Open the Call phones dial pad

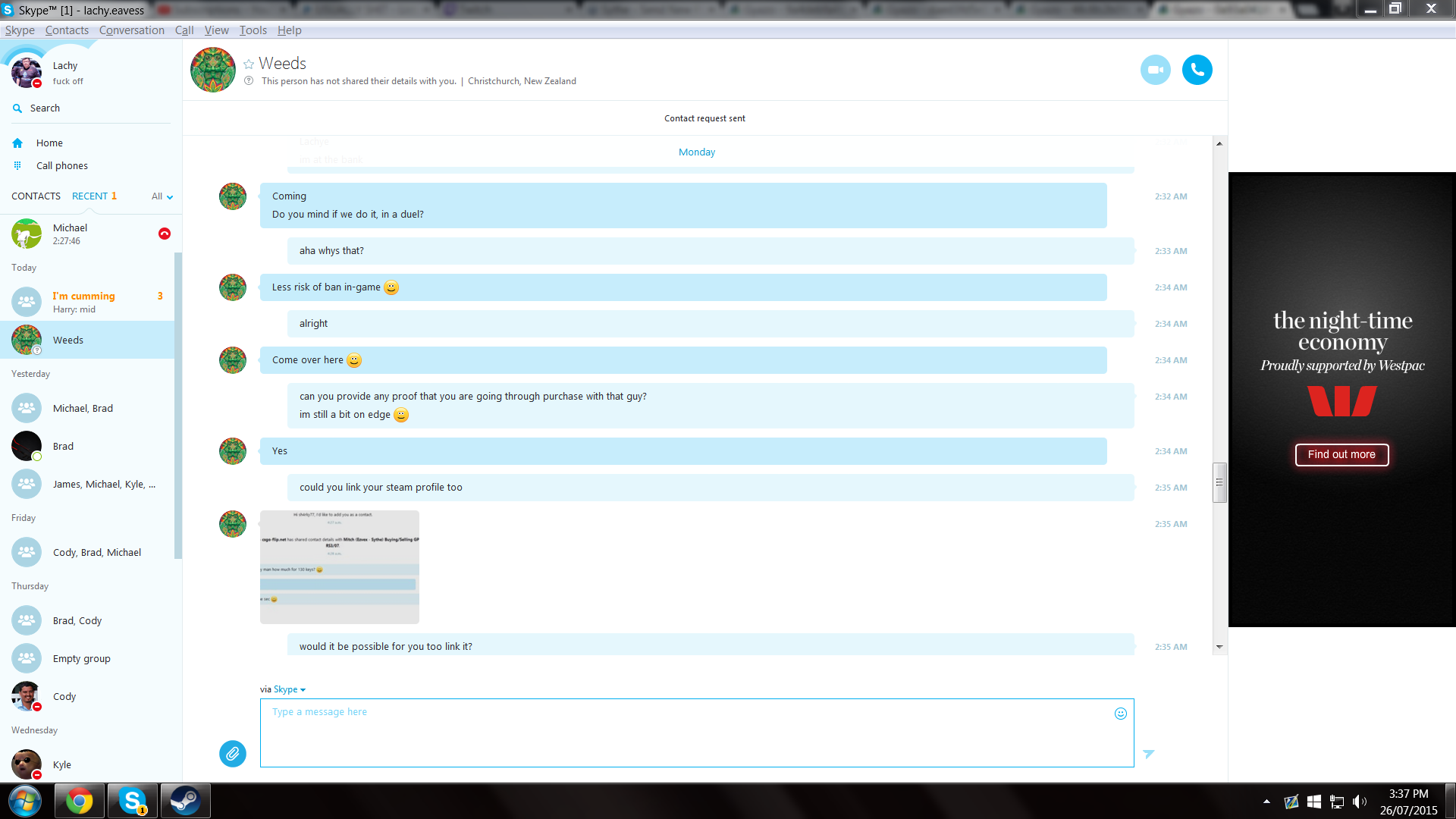click(x=17, y=165)
